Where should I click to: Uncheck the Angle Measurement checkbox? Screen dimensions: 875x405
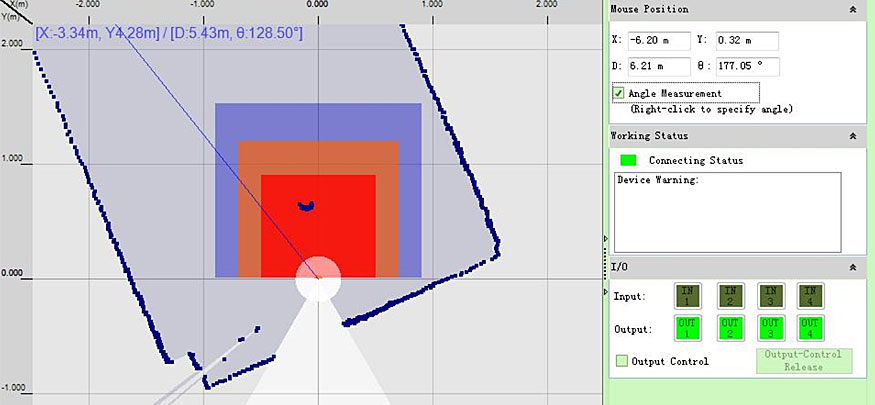pyautogui.click(x=619, y=93)
